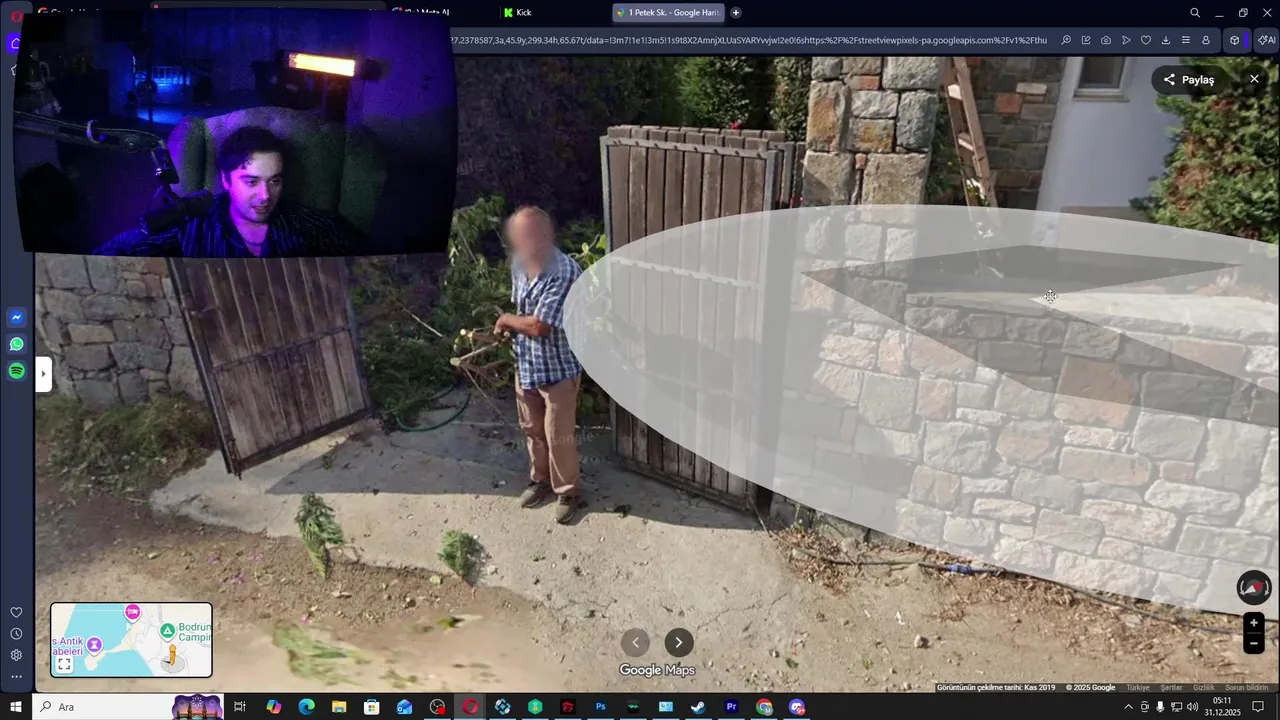Click the Opera tab search icon
The image size is (1280, 720).
(x=1195, y=13)
